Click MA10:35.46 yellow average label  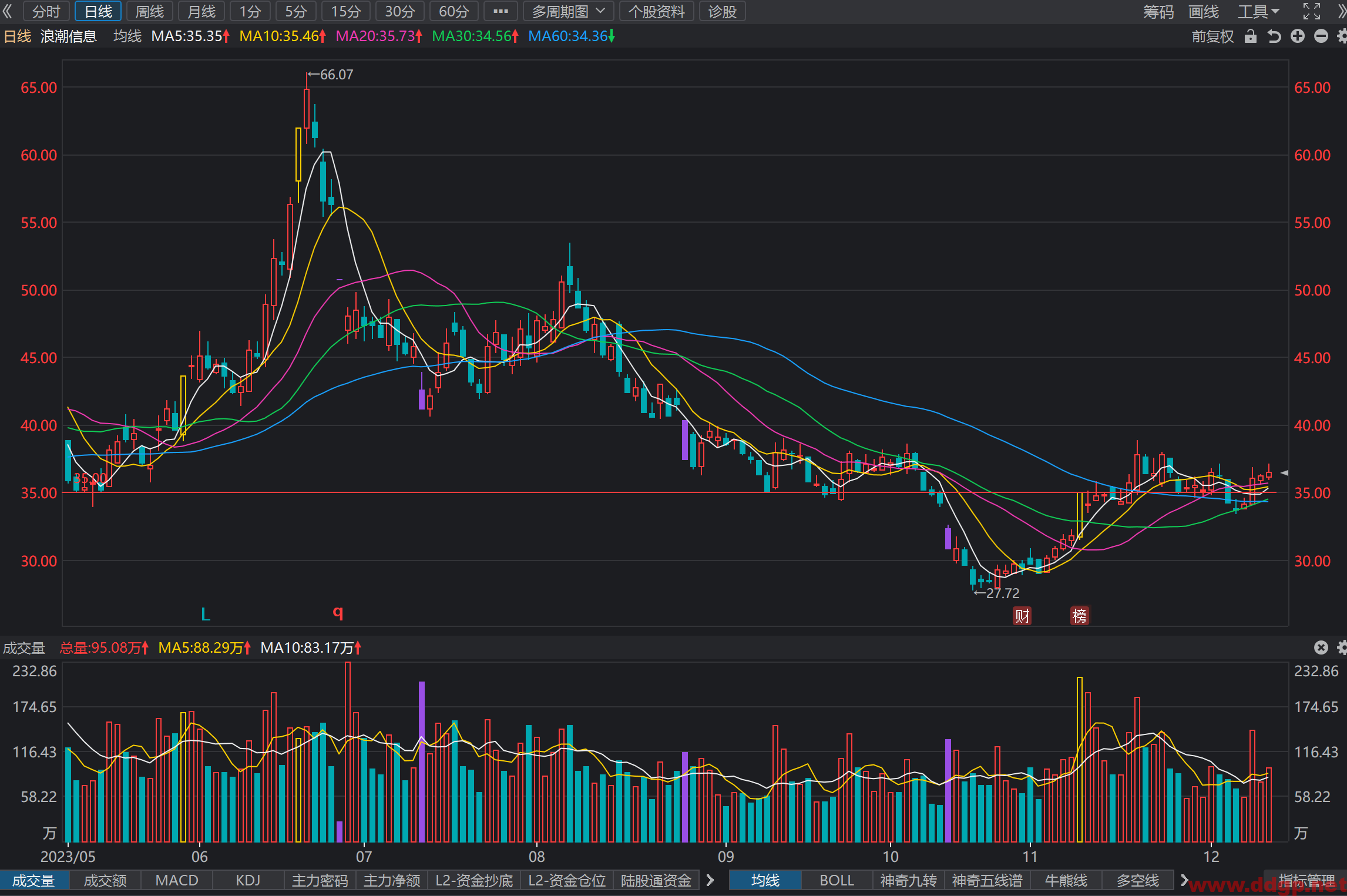coord(282,36)
